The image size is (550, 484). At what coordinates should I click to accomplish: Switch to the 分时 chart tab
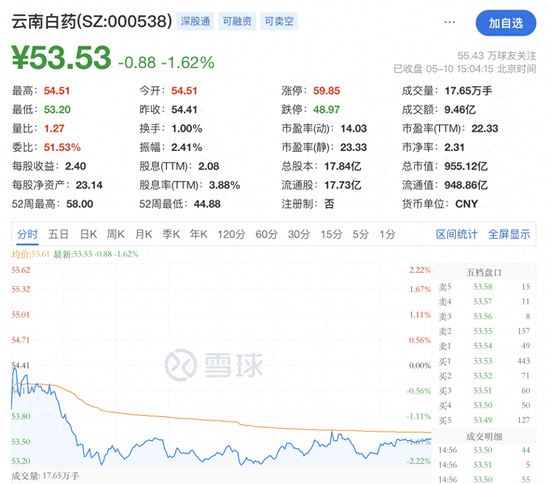(x=27, y=234)
